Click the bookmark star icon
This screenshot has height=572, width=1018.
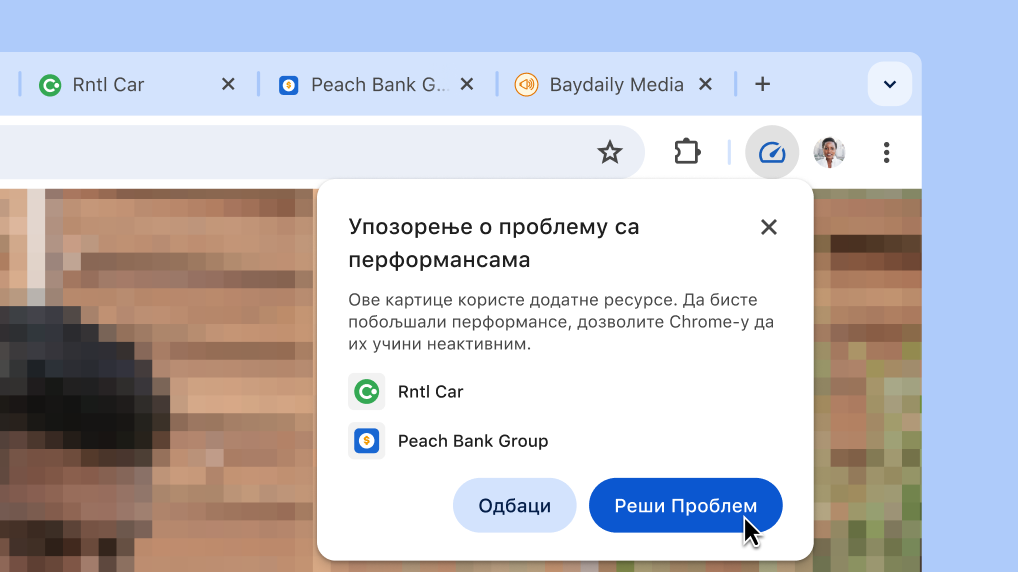pyautogui.click(x=609, y=153)
